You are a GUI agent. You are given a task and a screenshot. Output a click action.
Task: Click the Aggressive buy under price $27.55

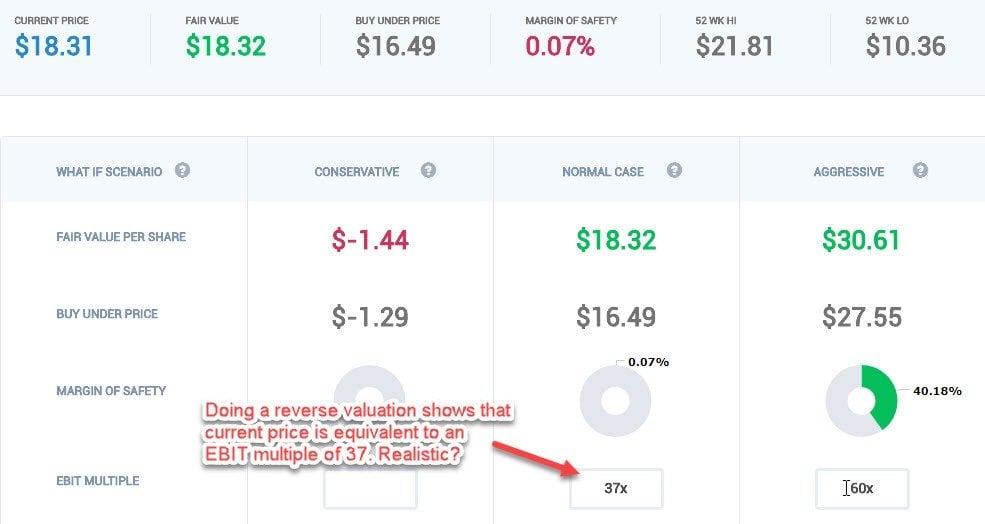[862, 317]
